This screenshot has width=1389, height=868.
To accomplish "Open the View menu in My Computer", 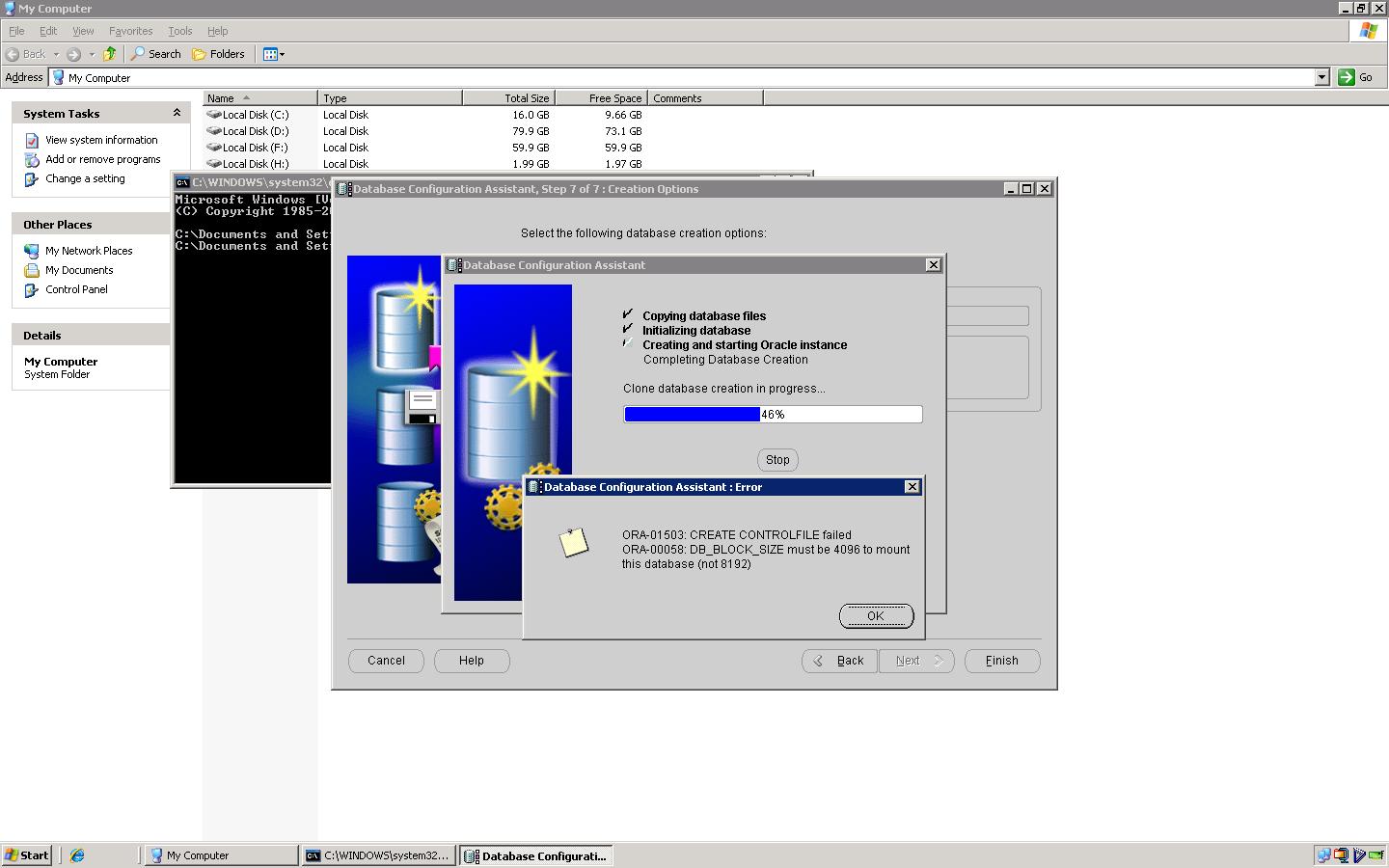I will tap(83, 31).
